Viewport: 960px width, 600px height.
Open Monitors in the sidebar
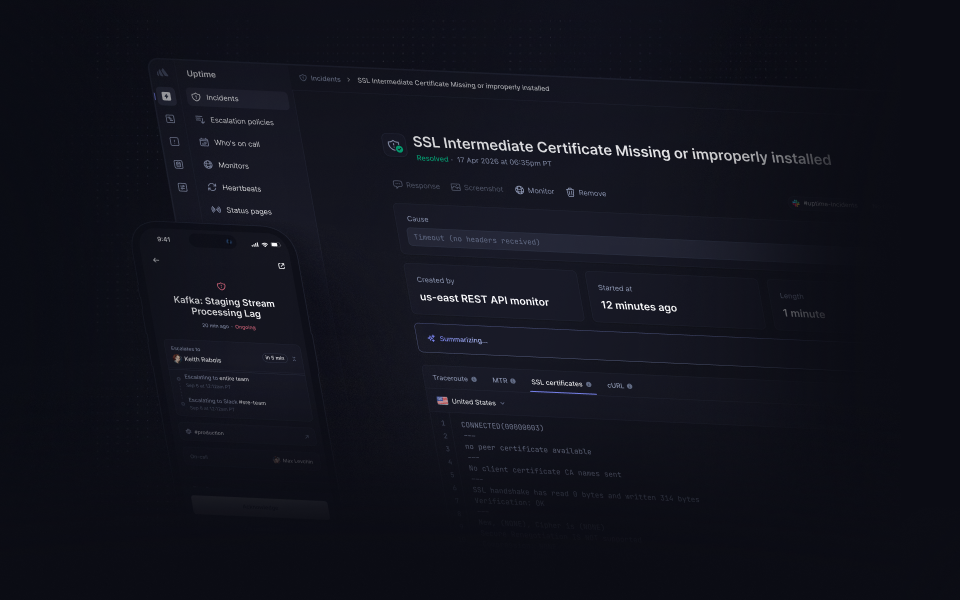[233, 165]
